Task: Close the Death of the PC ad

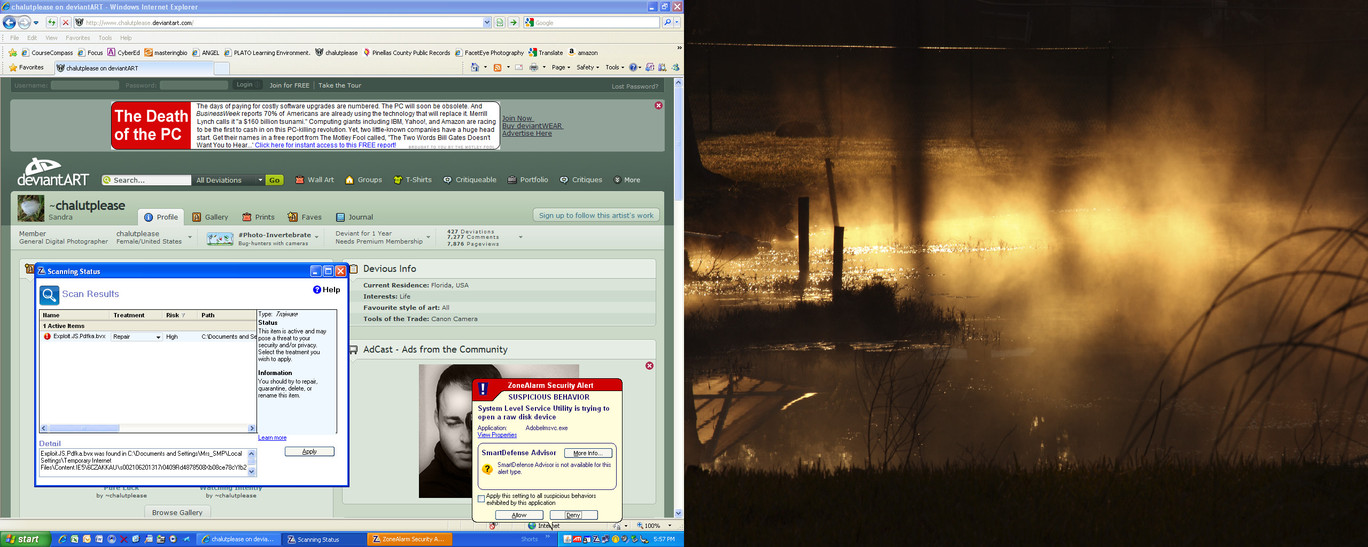Action: coord(658,105)
